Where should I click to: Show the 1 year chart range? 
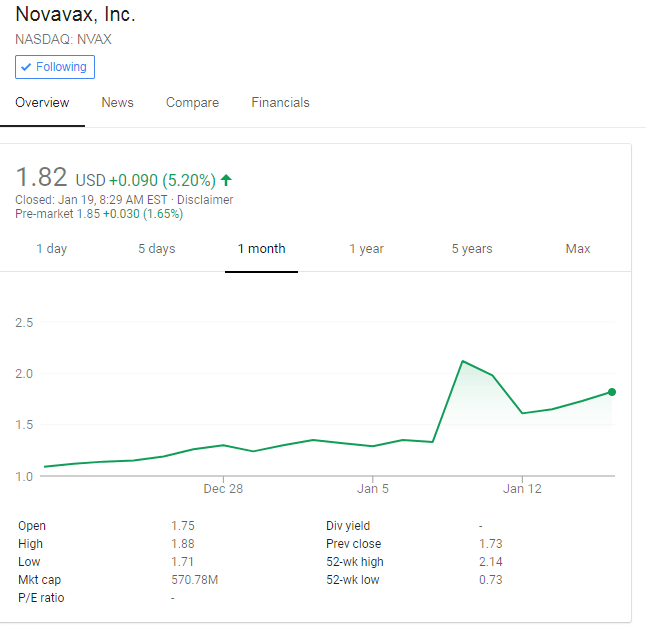(366, 249)
